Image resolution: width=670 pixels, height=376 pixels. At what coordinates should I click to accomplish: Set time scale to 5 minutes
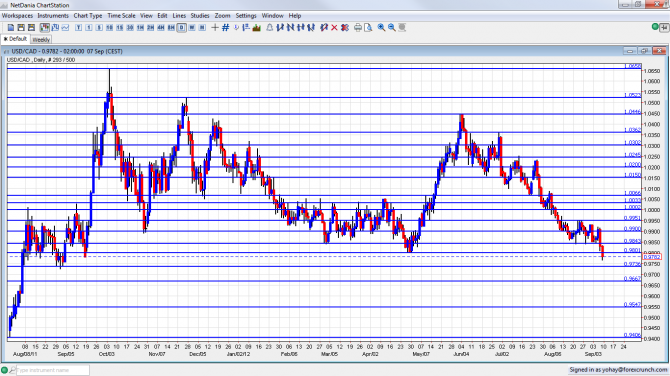(x=99, y=28)
